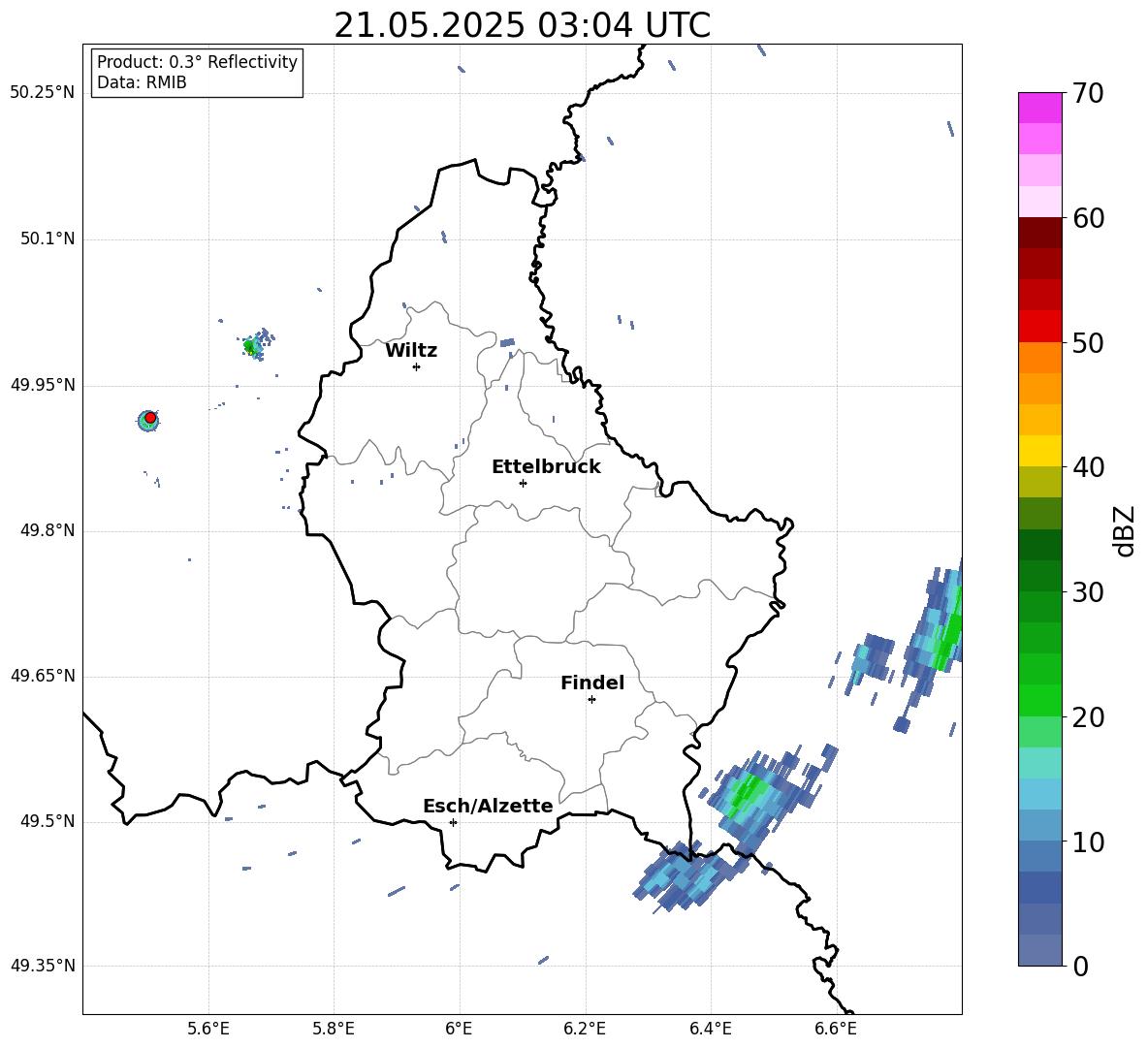Click the 49.8°N latitude label

click(x=48, y=530)
